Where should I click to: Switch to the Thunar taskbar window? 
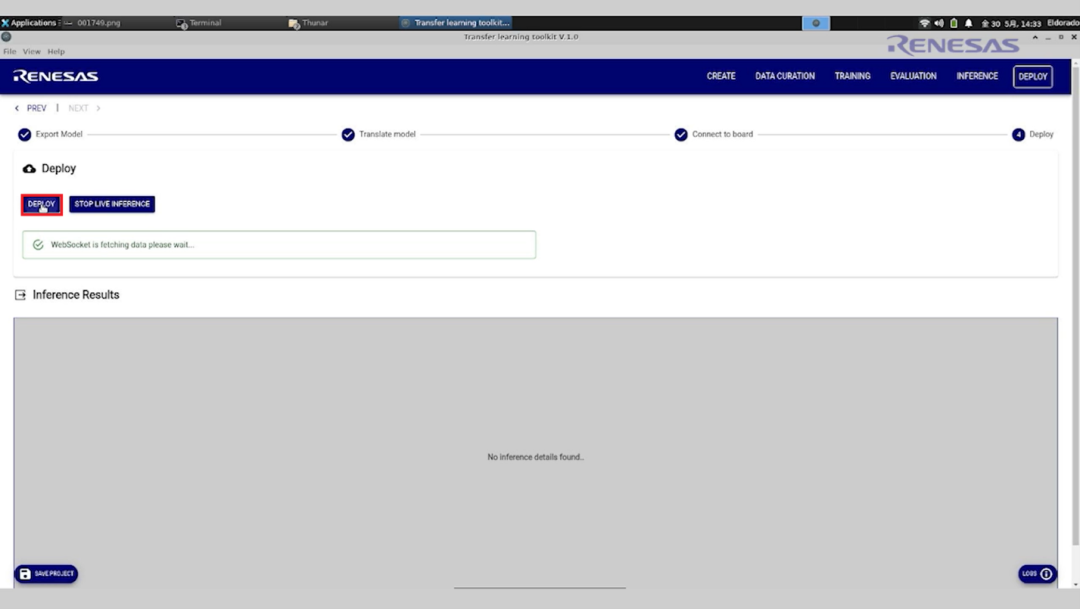point(315,23)
